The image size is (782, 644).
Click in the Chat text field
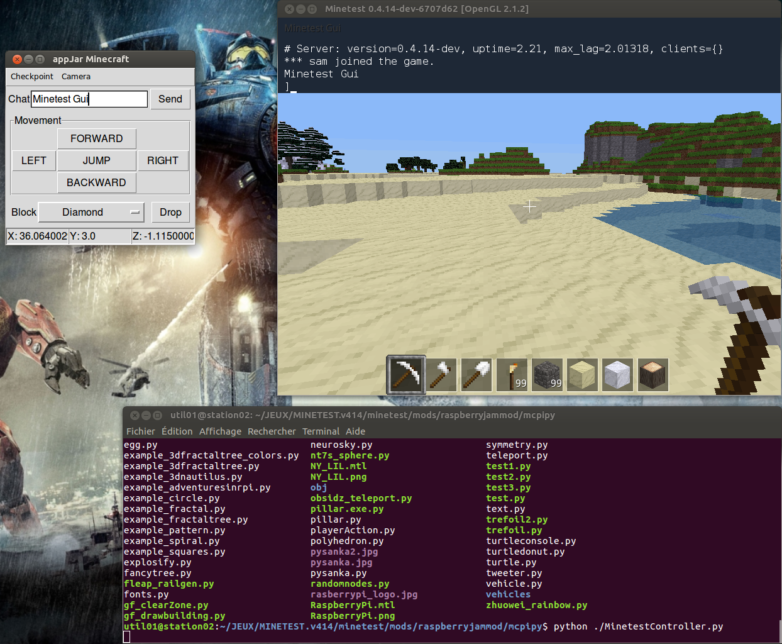(x=89, y=99)
